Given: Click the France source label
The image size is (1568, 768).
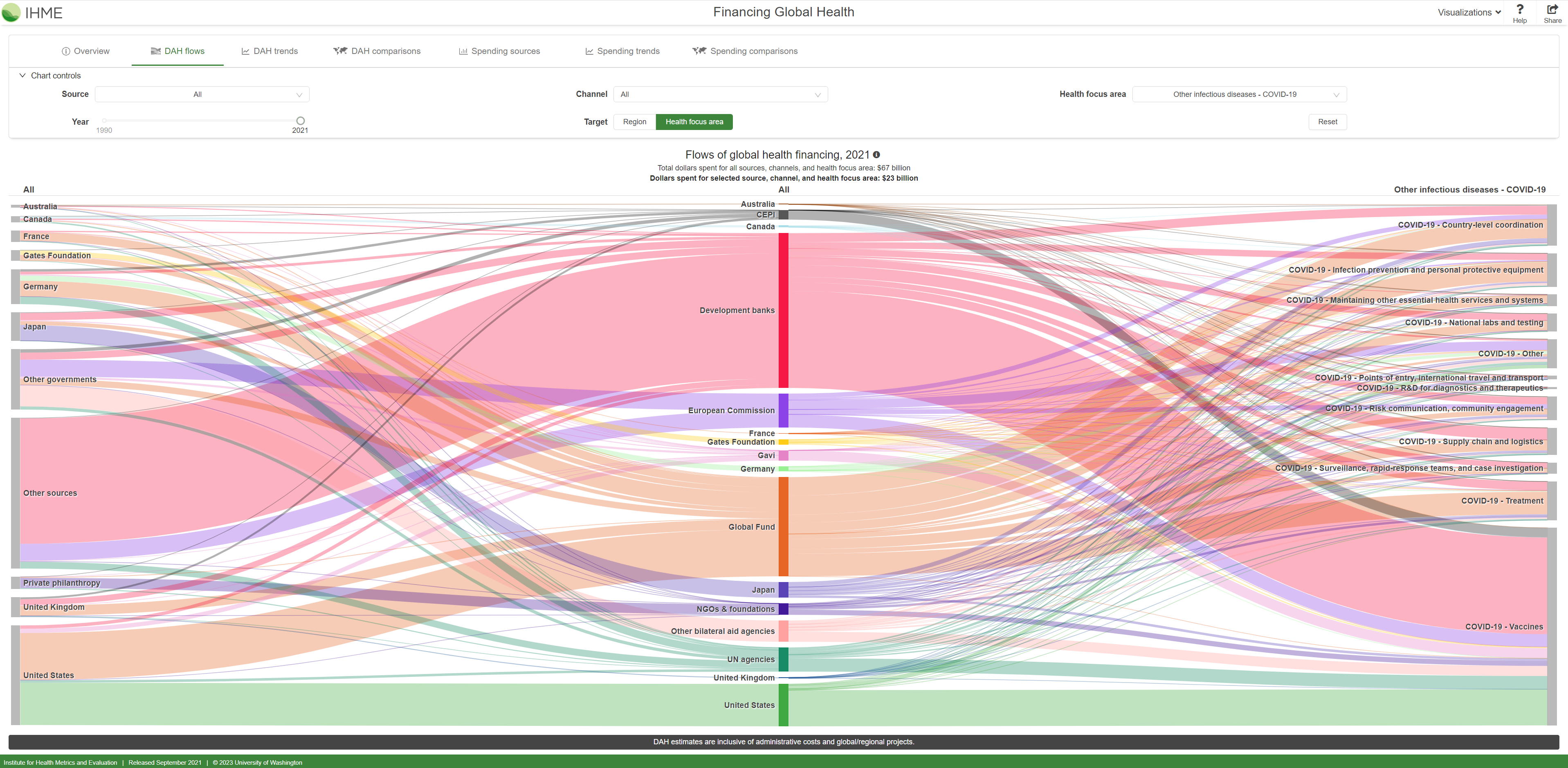Looking at the screenshot, I should tap(36, 236).
